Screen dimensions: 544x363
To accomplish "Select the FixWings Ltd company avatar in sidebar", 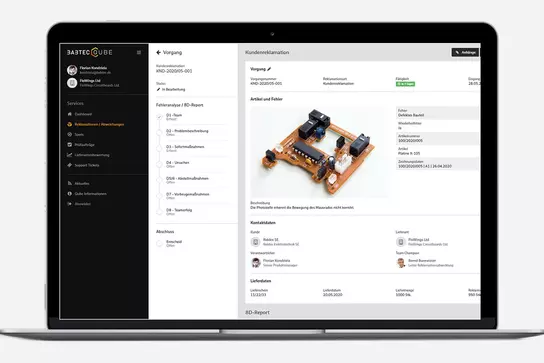I will 72,83.
